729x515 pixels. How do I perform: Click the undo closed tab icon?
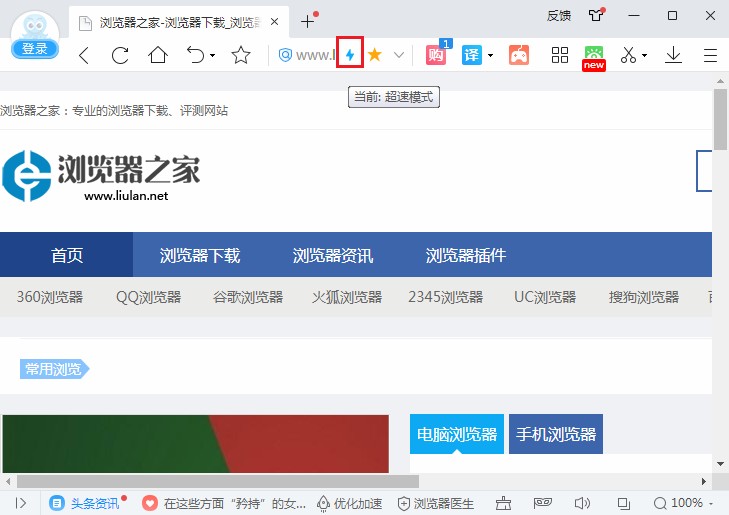195,55
